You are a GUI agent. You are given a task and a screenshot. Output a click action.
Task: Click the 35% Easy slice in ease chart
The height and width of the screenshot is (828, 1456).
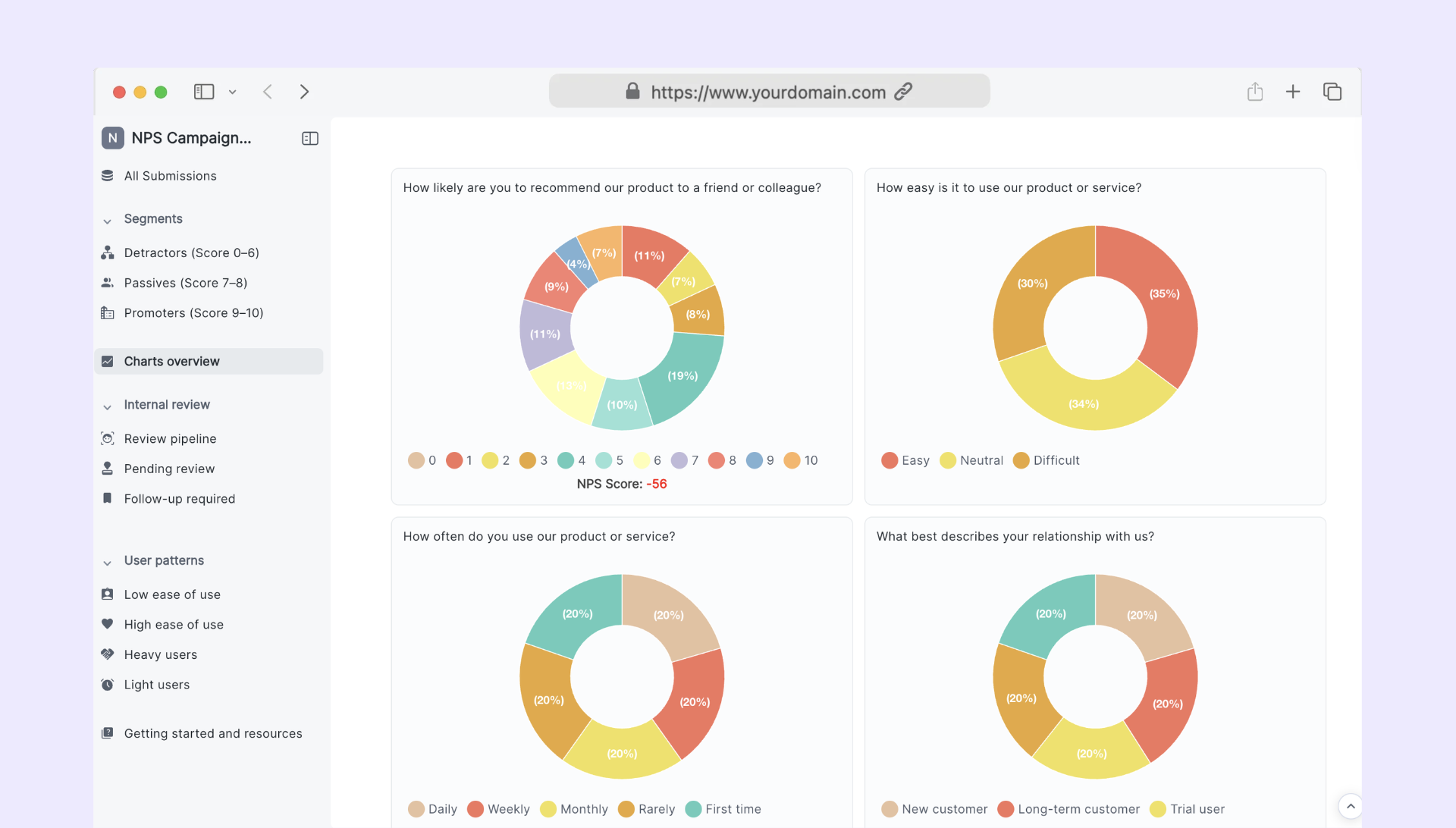pyautogui.click(x=1164, y=294)
